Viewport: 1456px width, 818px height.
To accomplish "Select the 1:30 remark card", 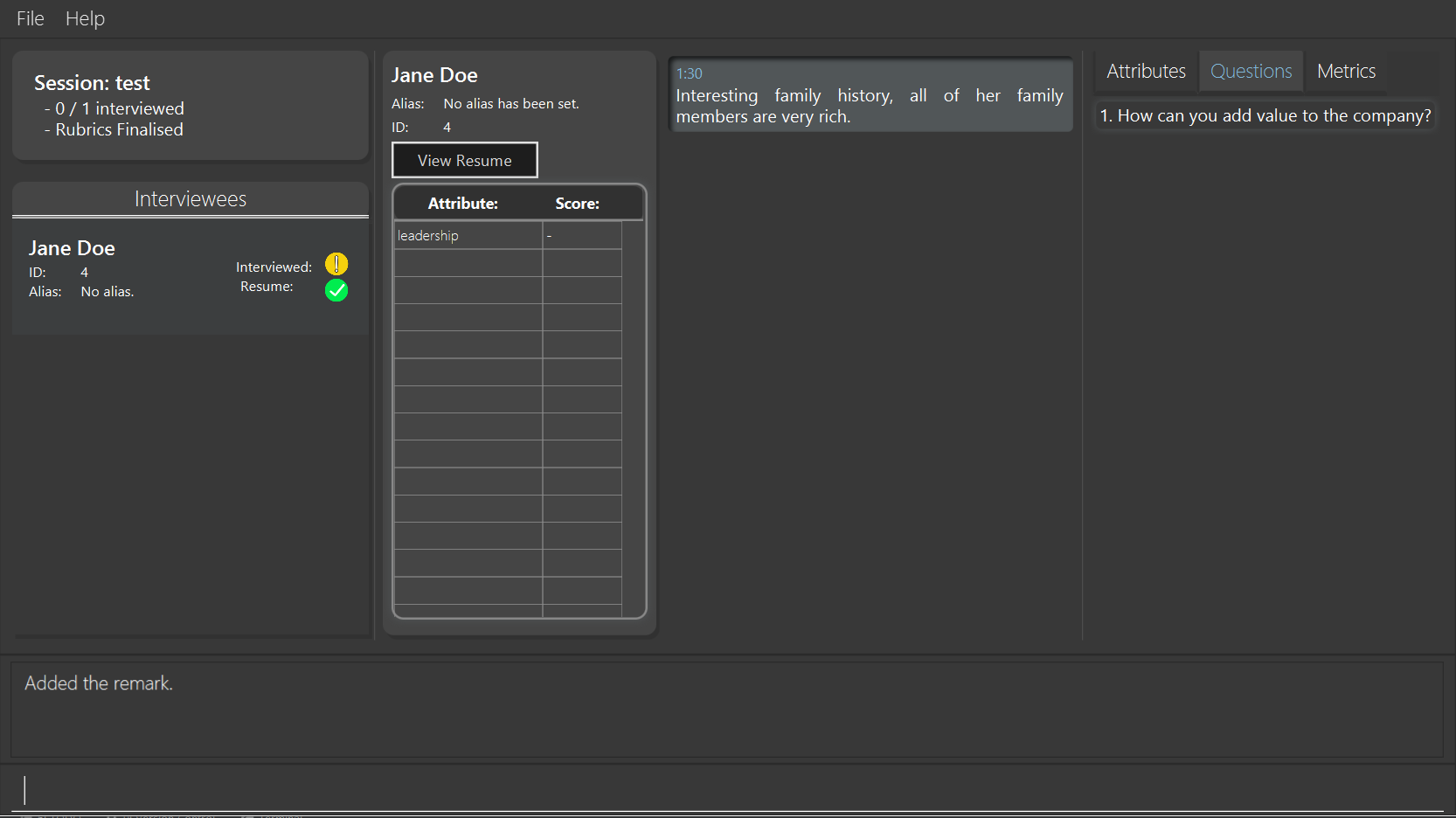I will tap(870, 95).
